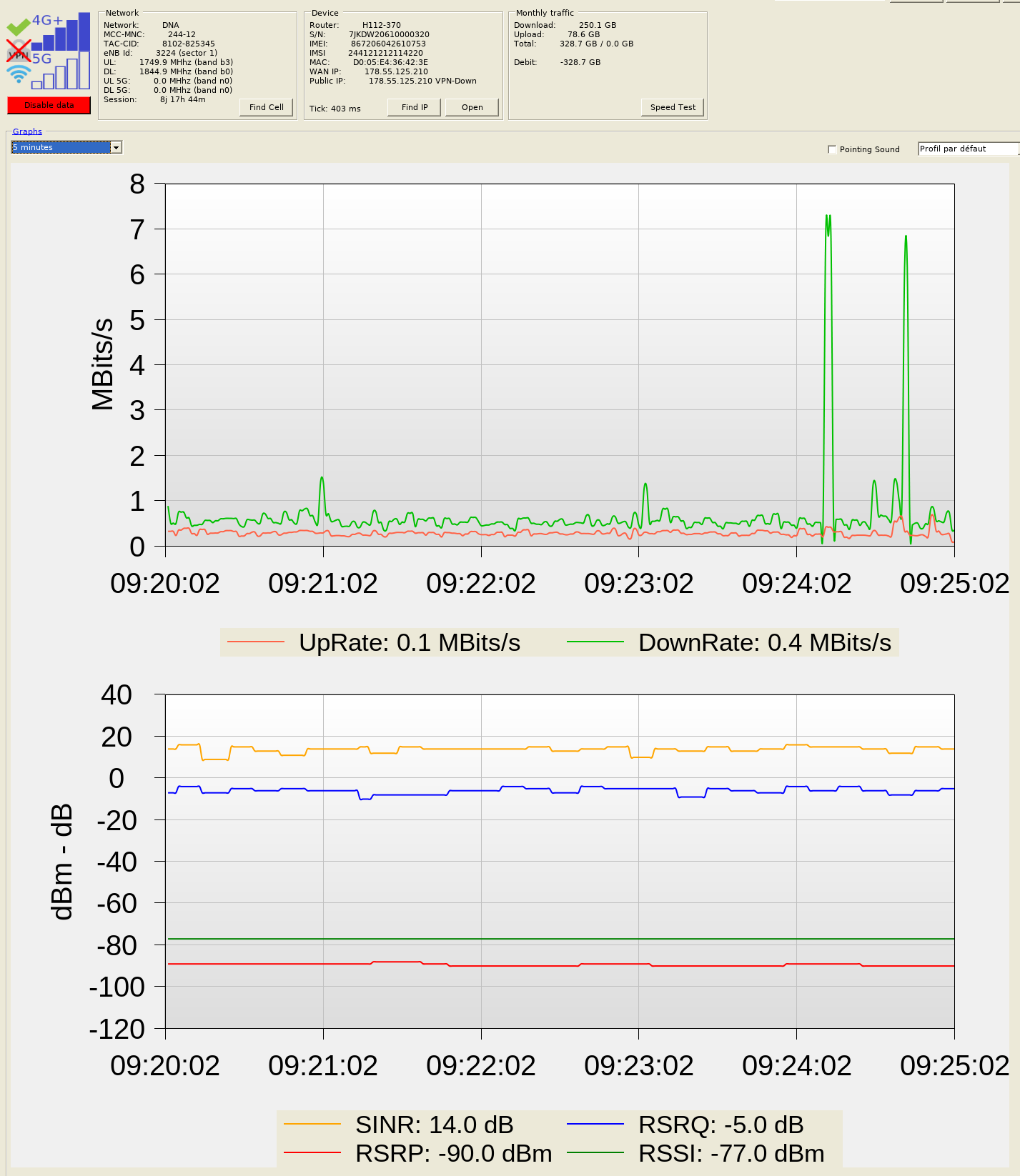Viewport: 1020px width, 1176px height.
Task: Click the Find IP button
Action: pyautogui.click(x=414, y=107)
